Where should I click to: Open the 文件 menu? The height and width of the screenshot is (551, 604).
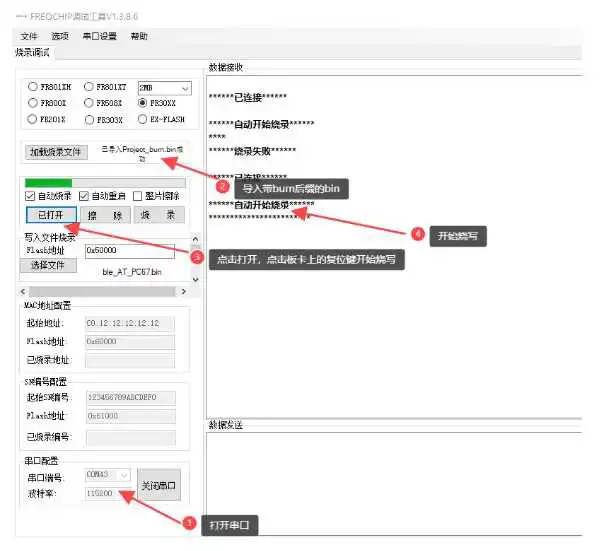(x=29, y=36)
